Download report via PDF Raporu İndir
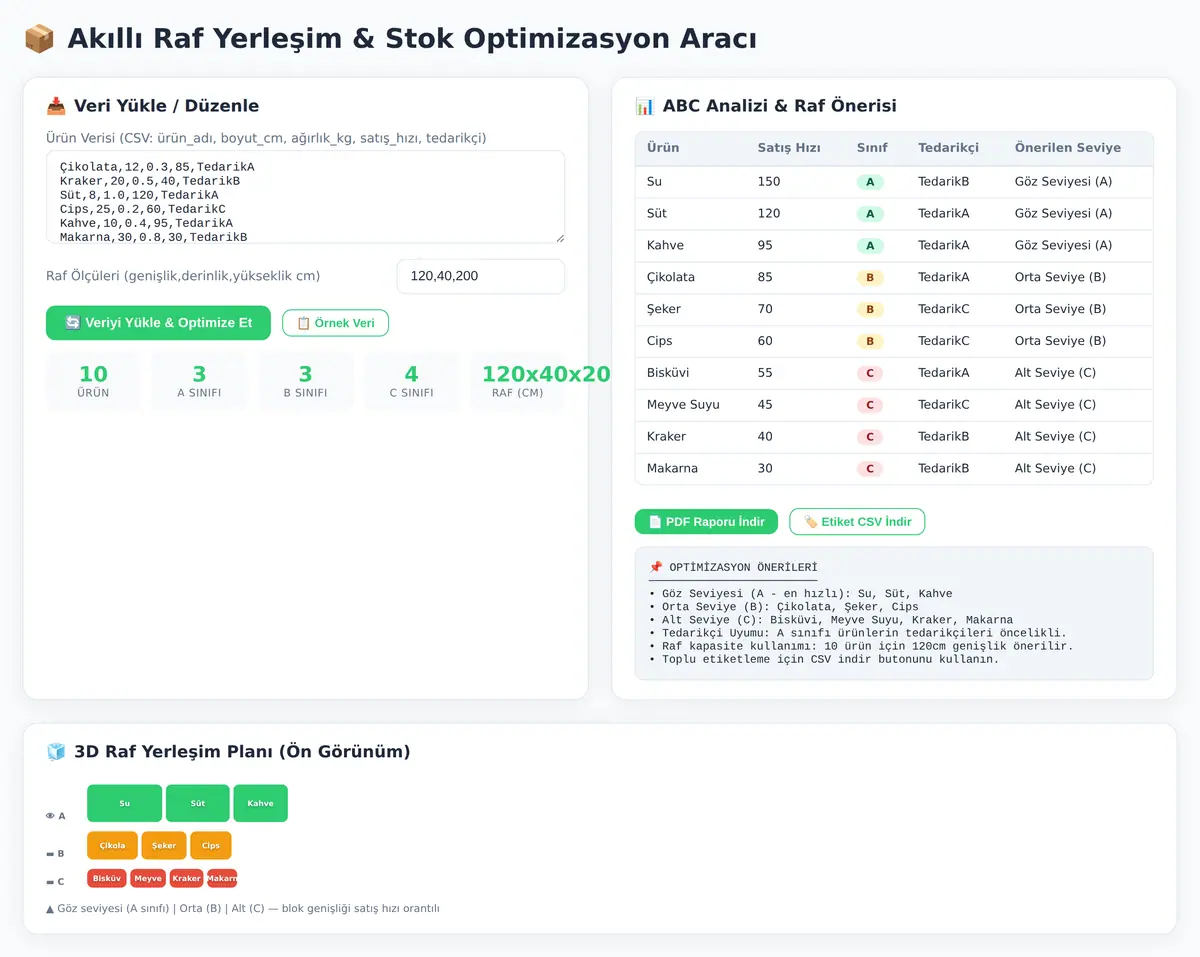1200x957 pixels. tap(706, 522)
